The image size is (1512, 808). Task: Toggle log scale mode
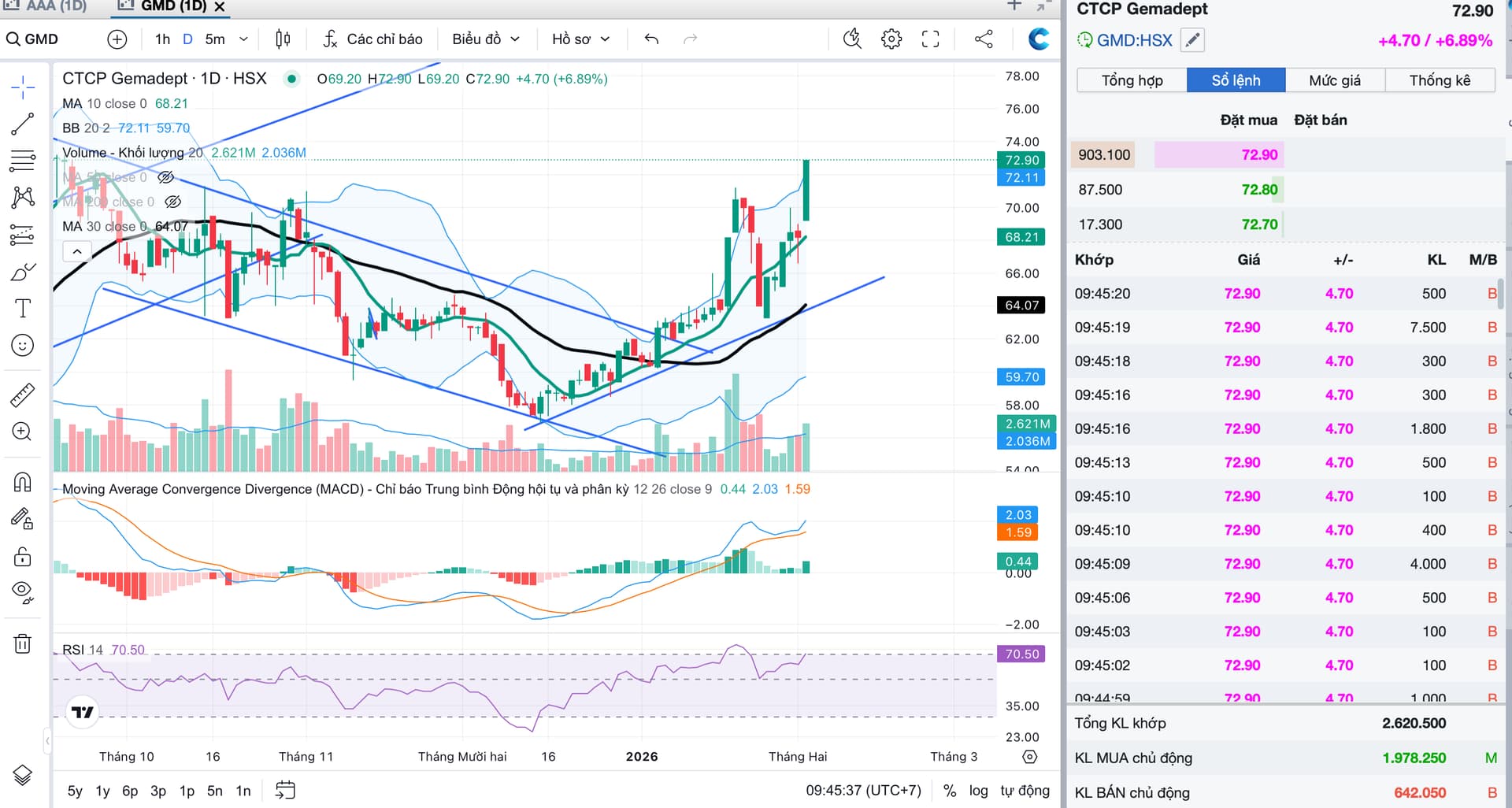coord(978,791)
